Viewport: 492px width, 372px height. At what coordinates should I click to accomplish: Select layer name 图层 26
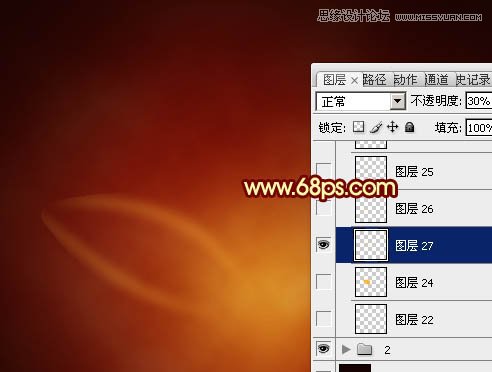(414, 209)
